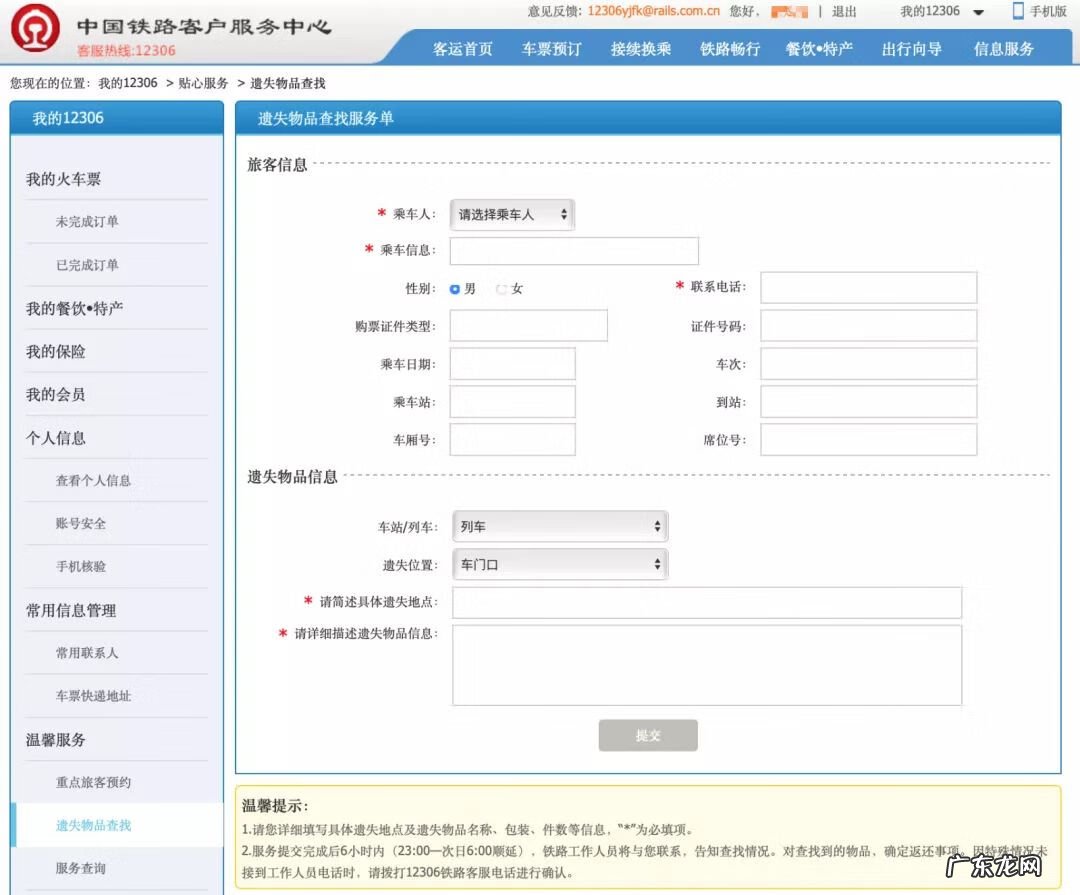This screenshot has width=1080, height=895.
Task: Click the 联系电话 input field
Action: click(x=868, y=287)
